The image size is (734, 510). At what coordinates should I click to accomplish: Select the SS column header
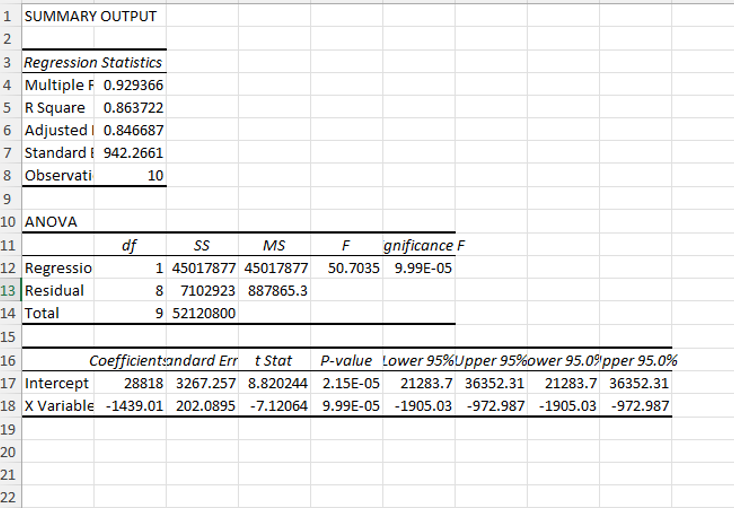click(202, 245)
